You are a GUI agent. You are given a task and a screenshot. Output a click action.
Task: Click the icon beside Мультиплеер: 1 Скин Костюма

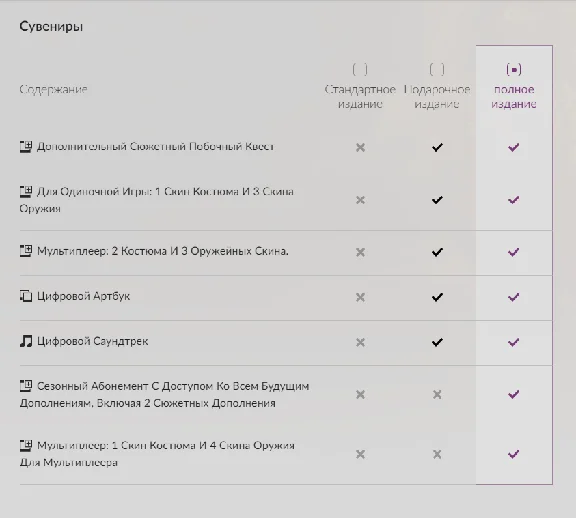[x=26, y=446]
